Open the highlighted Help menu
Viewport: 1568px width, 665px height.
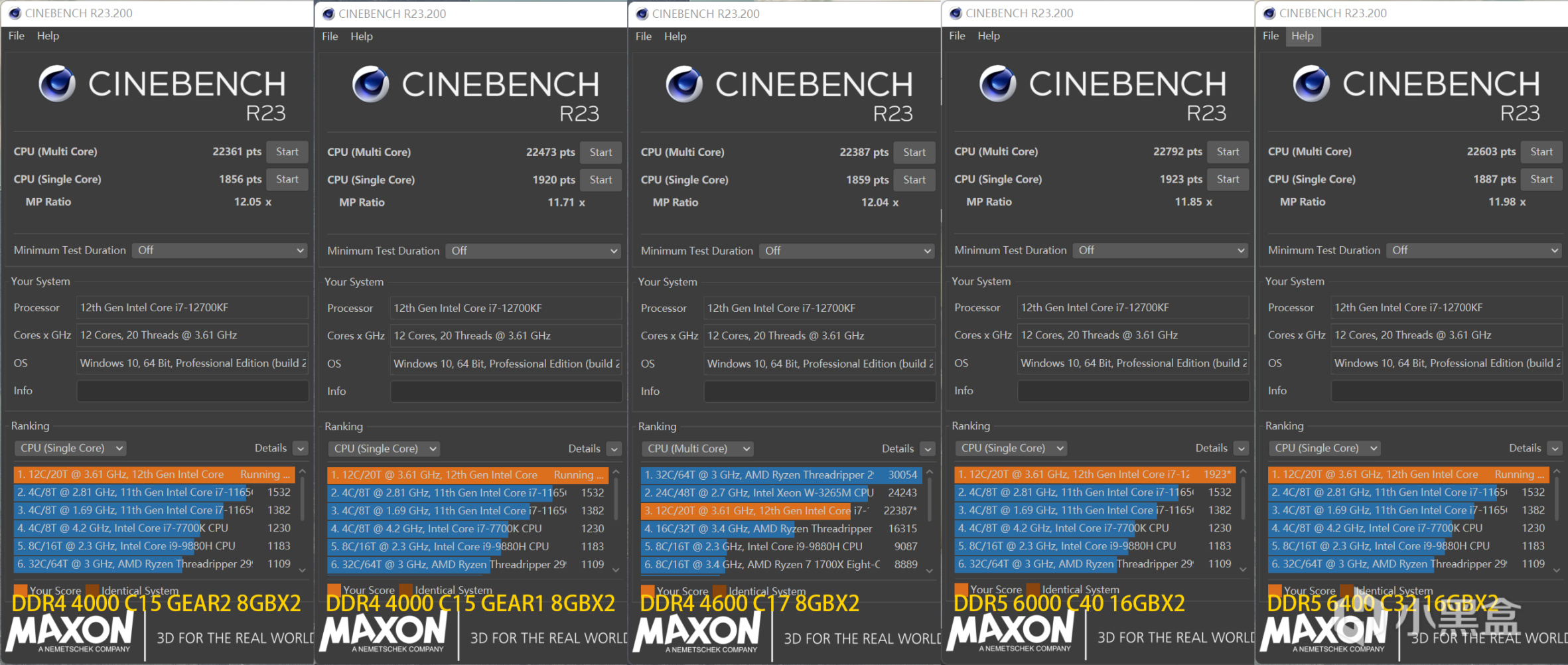click(x=1302, y=36)
